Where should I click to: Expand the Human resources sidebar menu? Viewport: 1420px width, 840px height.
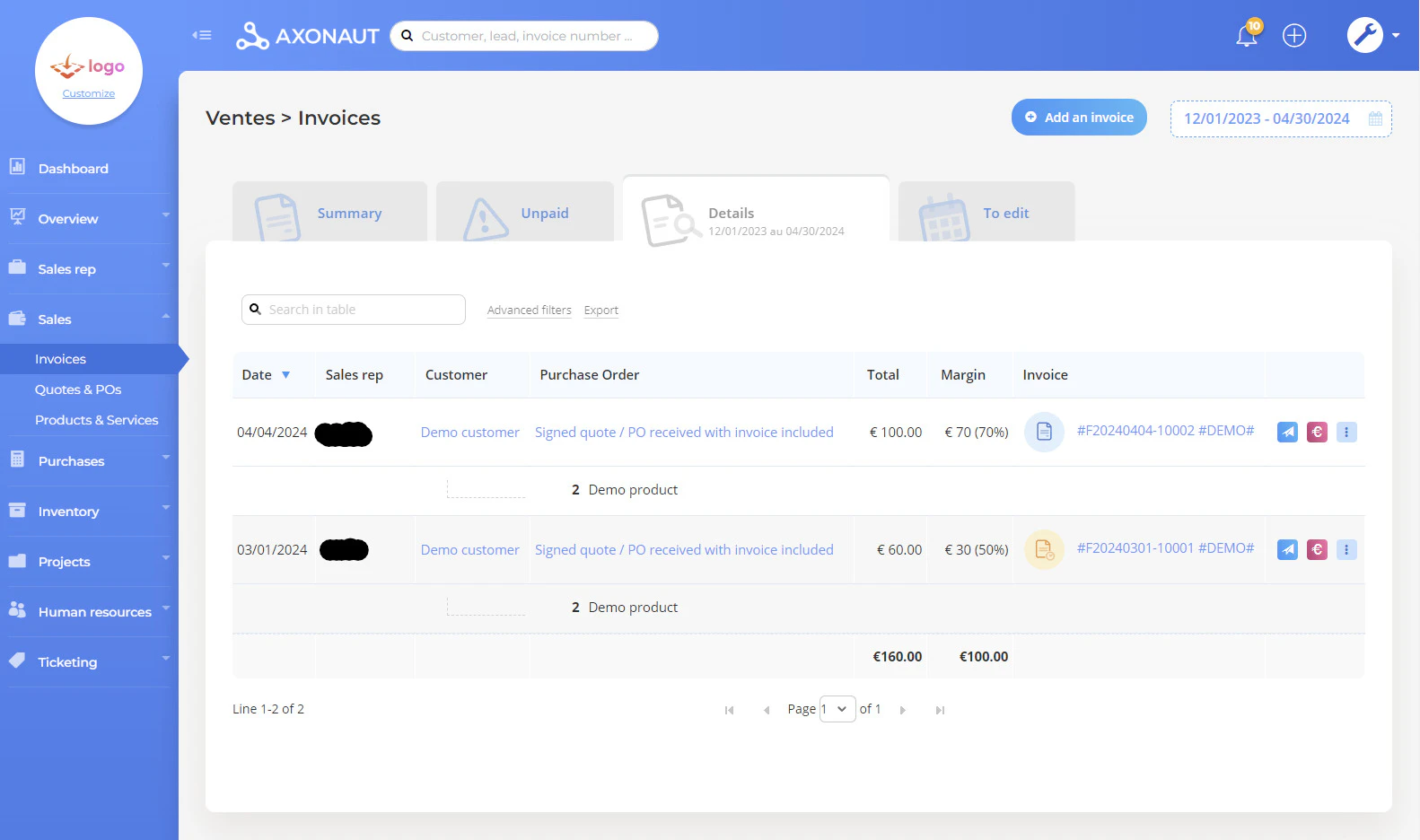pyautogui.click(x=88, y=612)
